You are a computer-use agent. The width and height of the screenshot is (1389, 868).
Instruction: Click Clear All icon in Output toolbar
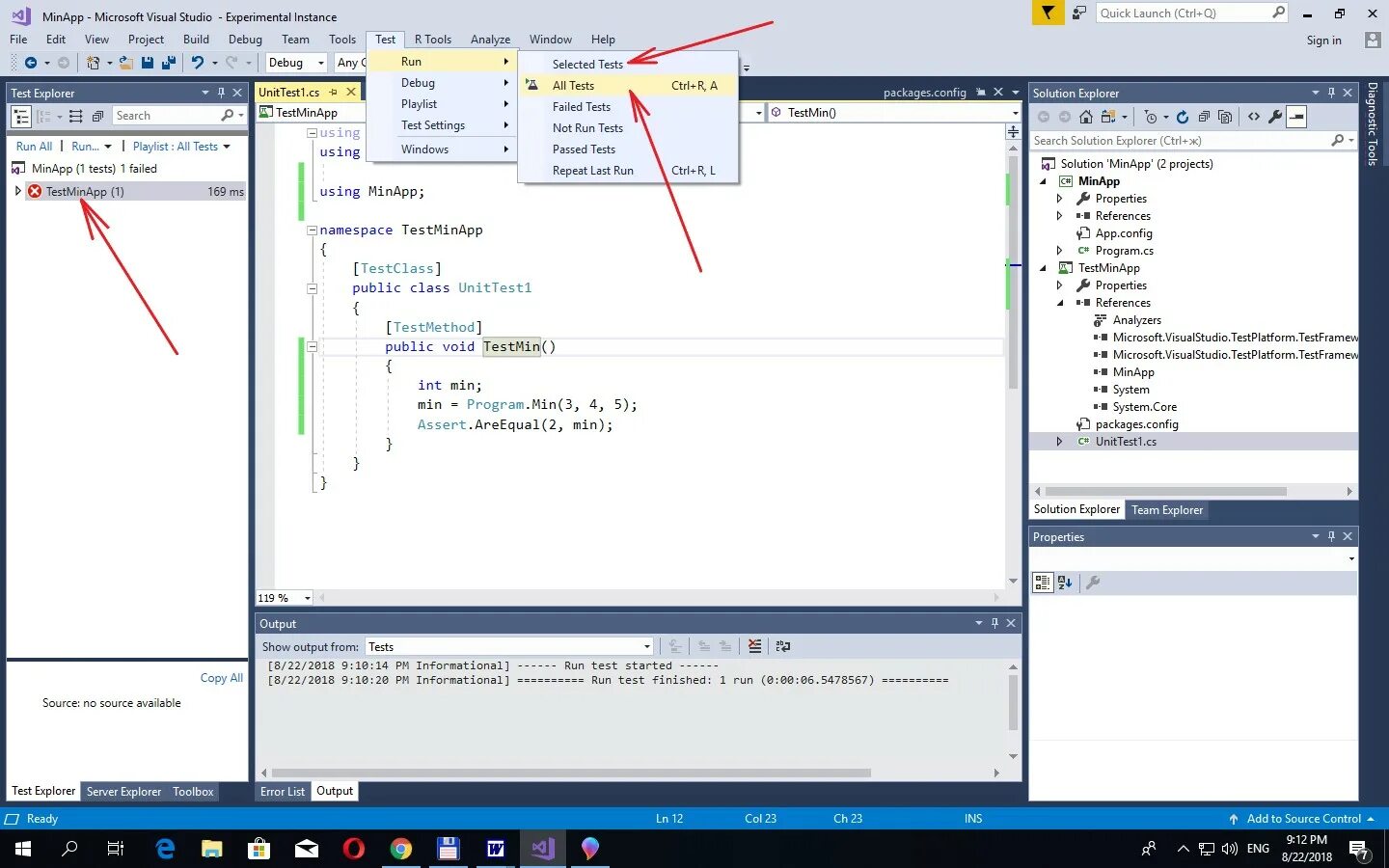[x=754, y=646]
